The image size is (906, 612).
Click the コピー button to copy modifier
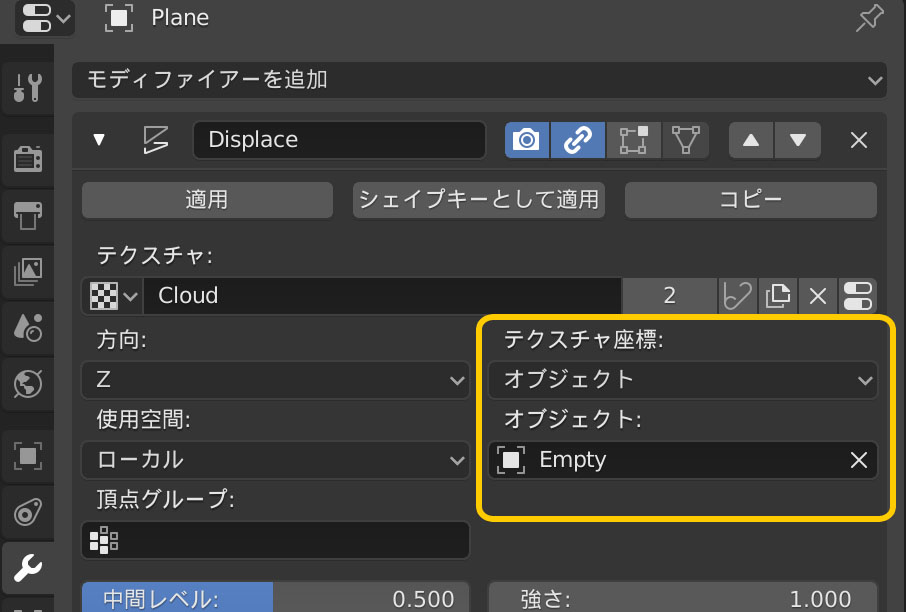(x=750, y=199)
